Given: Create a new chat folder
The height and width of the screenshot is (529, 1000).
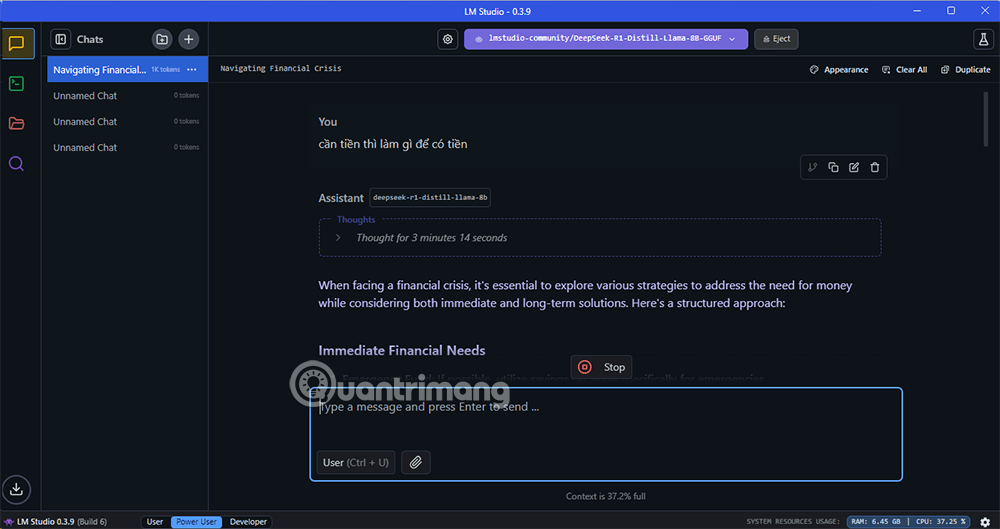Looking at the screenshot, I should 162,40.
